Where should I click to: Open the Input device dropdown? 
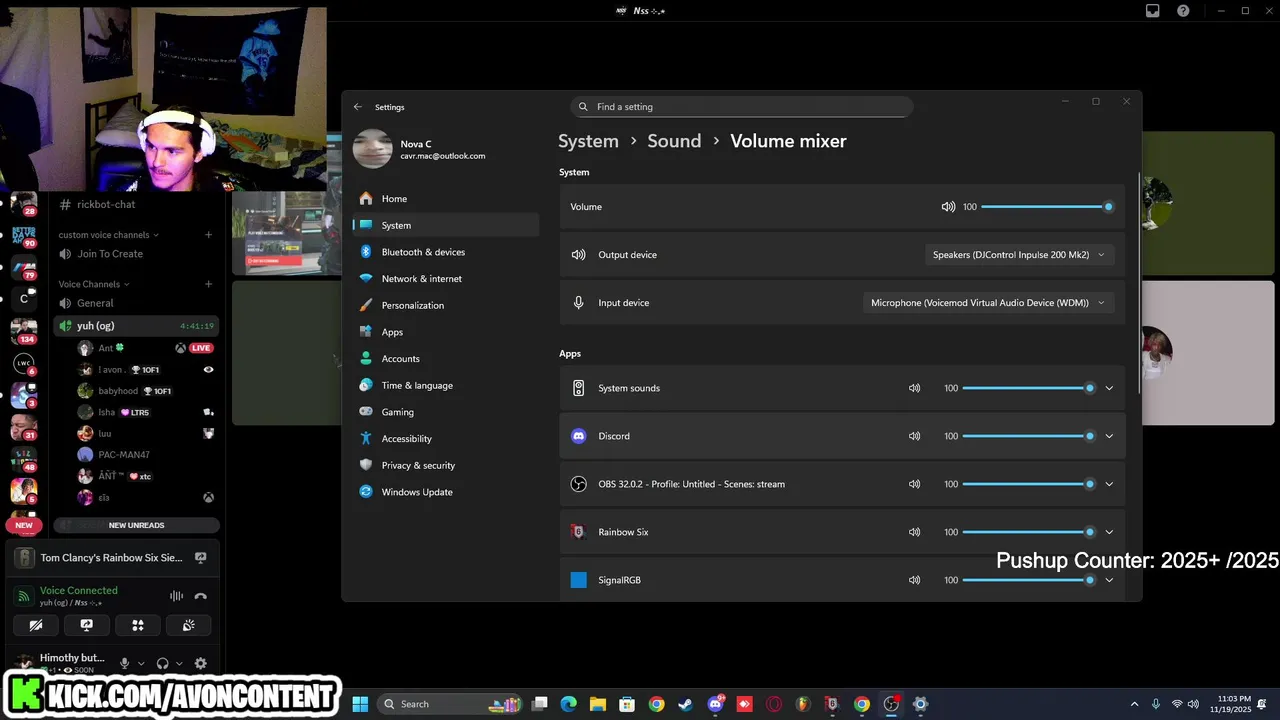(x=988, y=303)
